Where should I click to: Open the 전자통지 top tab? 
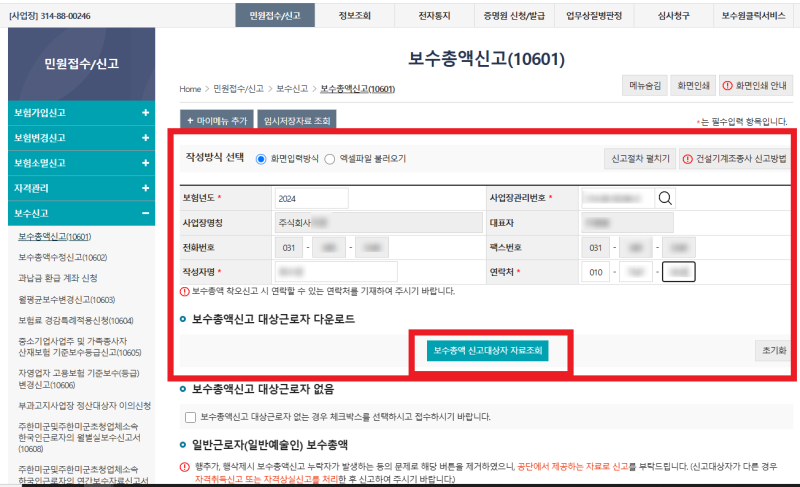(x=434, y=15)
